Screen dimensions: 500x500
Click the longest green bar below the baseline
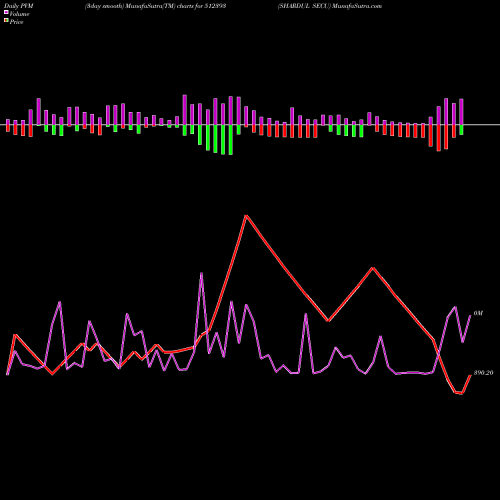(231, 140)
